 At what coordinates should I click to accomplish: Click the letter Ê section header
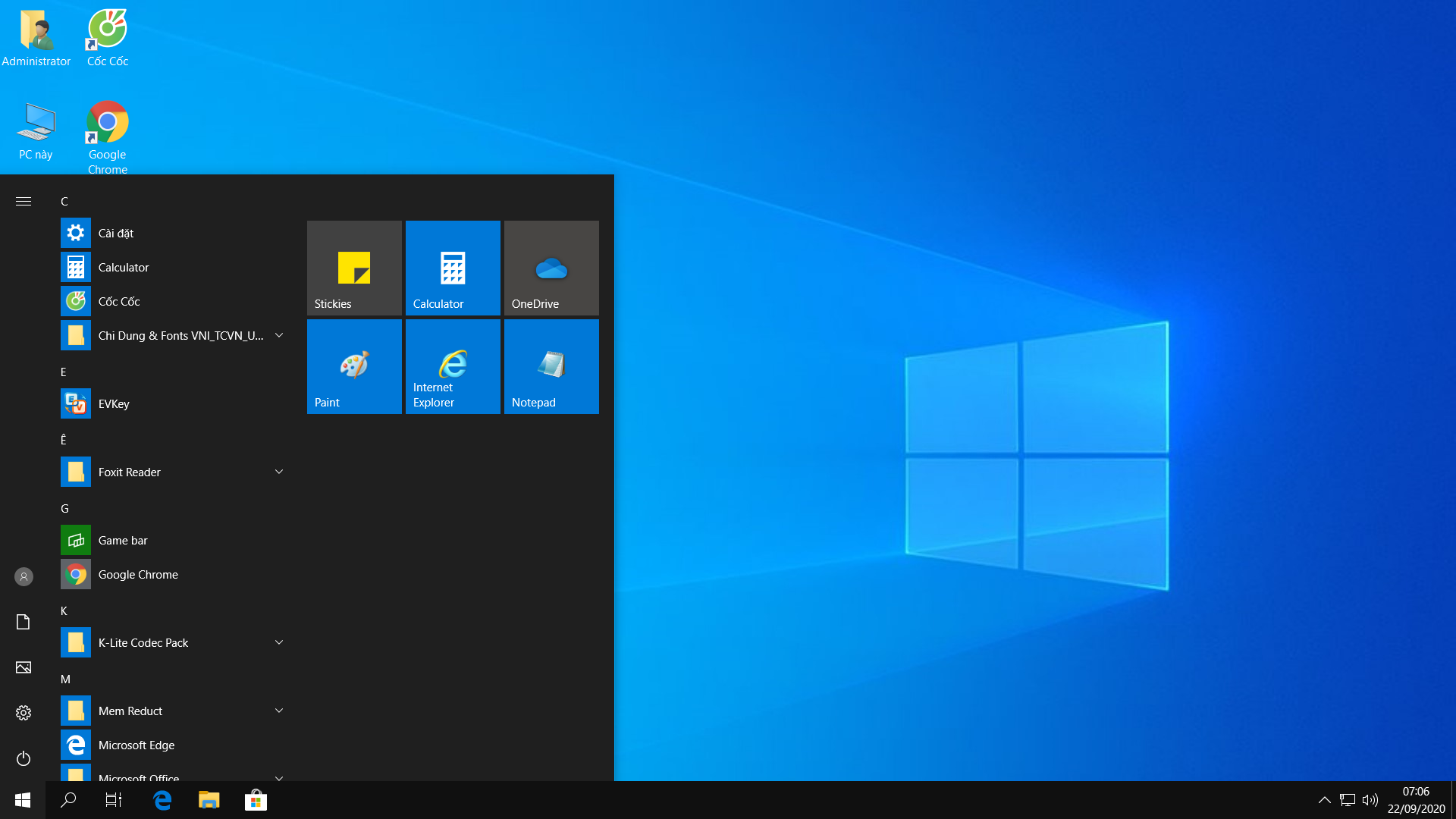click(x=64, y=440)
